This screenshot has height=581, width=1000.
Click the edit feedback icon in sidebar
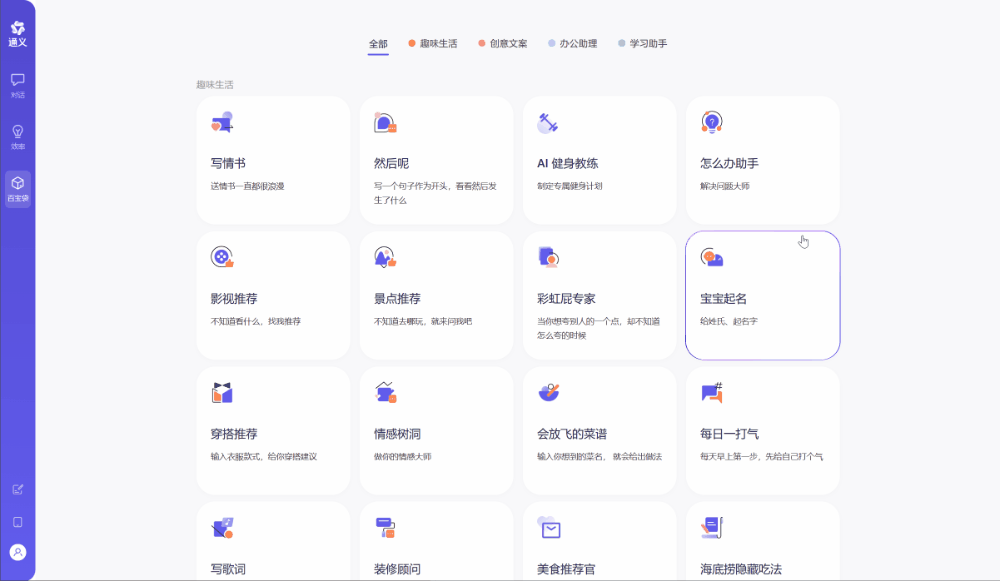coord(17,489)
